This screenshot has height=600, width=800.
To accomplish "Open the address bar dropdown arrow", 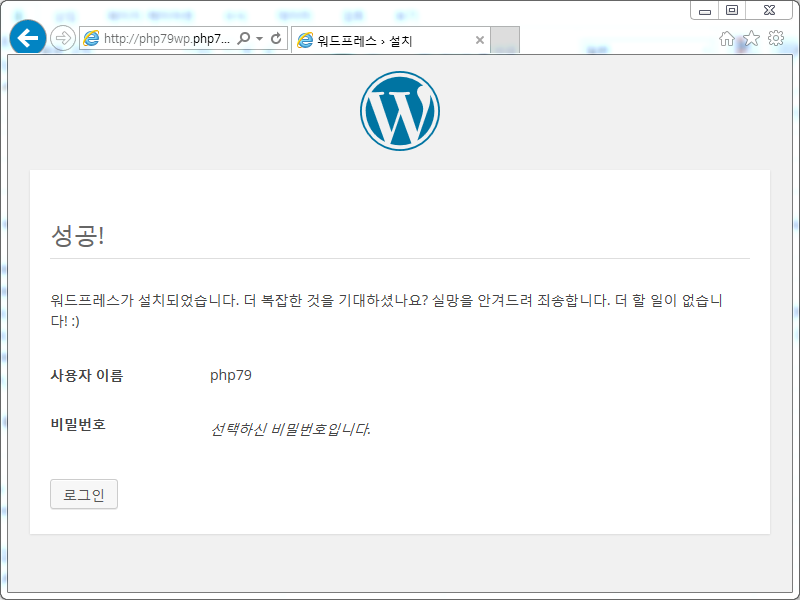I will [260, 39].
